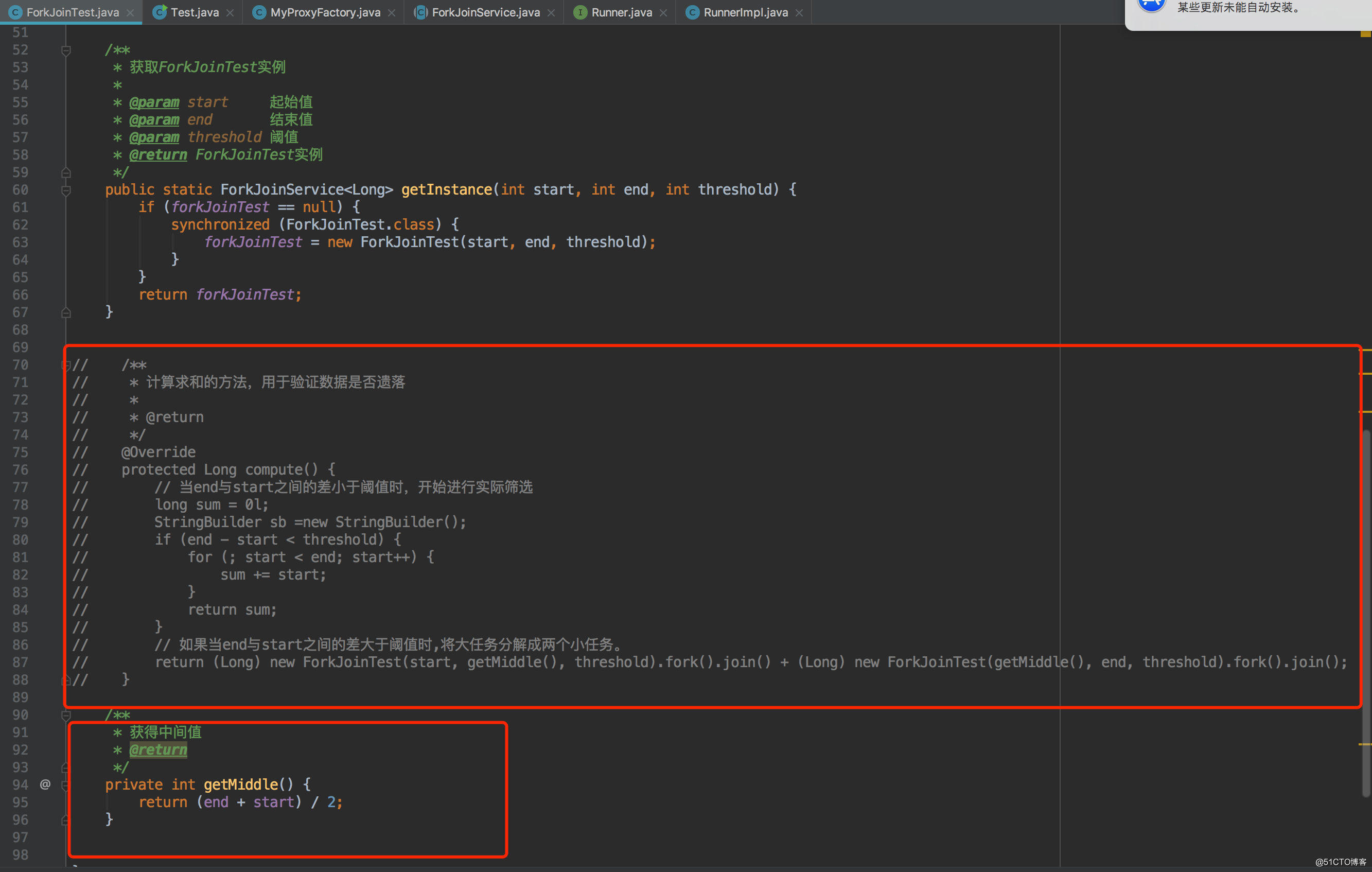Click the getInstance method name
1372x872 pixels.
[447, 189]
